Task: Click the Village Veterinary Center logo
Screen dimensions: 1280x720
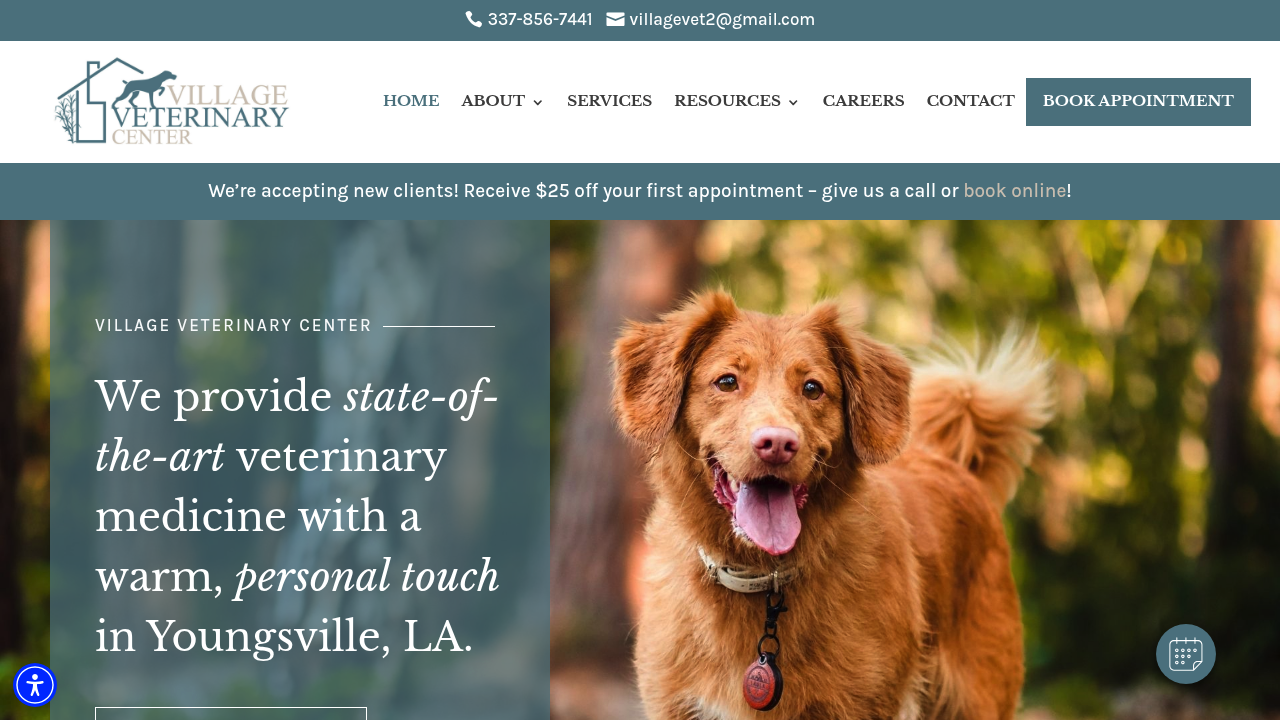Action: click(172, 101)
